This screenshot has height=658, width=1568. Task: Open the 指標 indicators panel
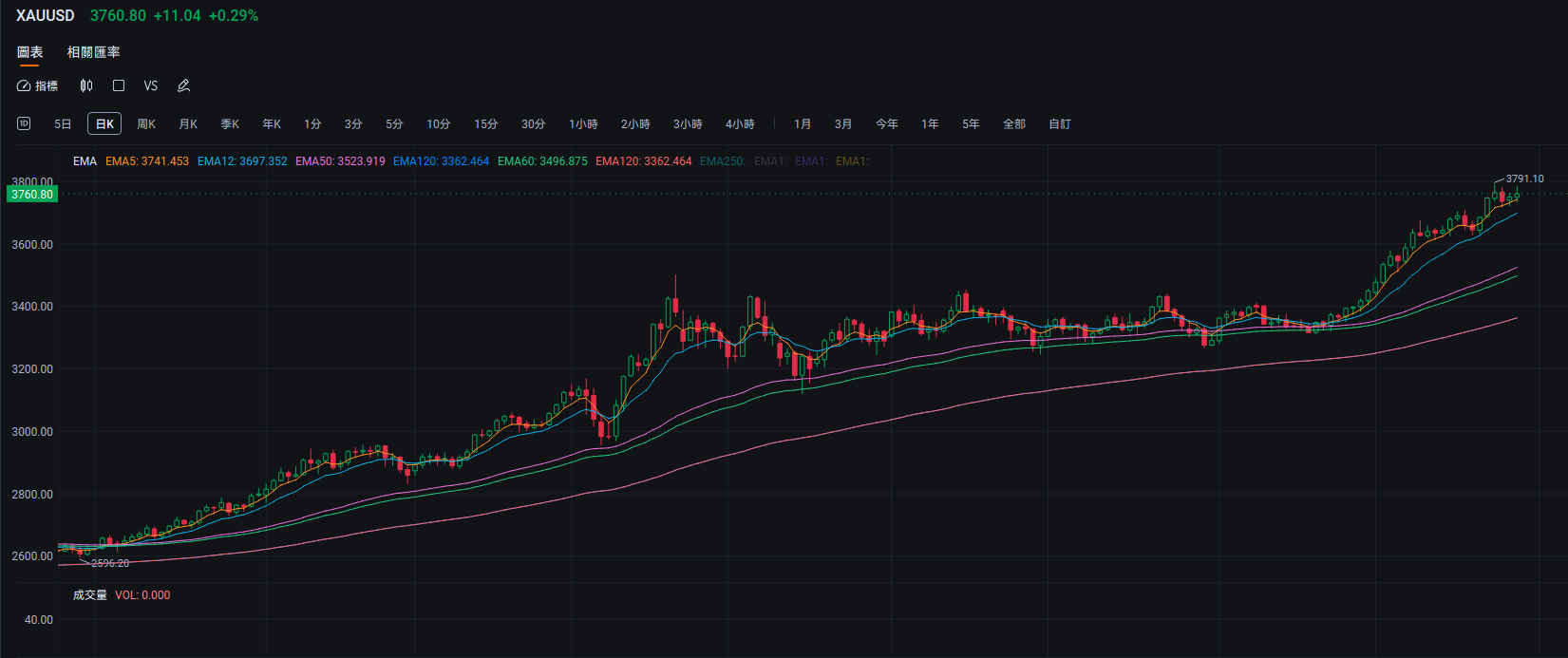[x=38, y=86]
